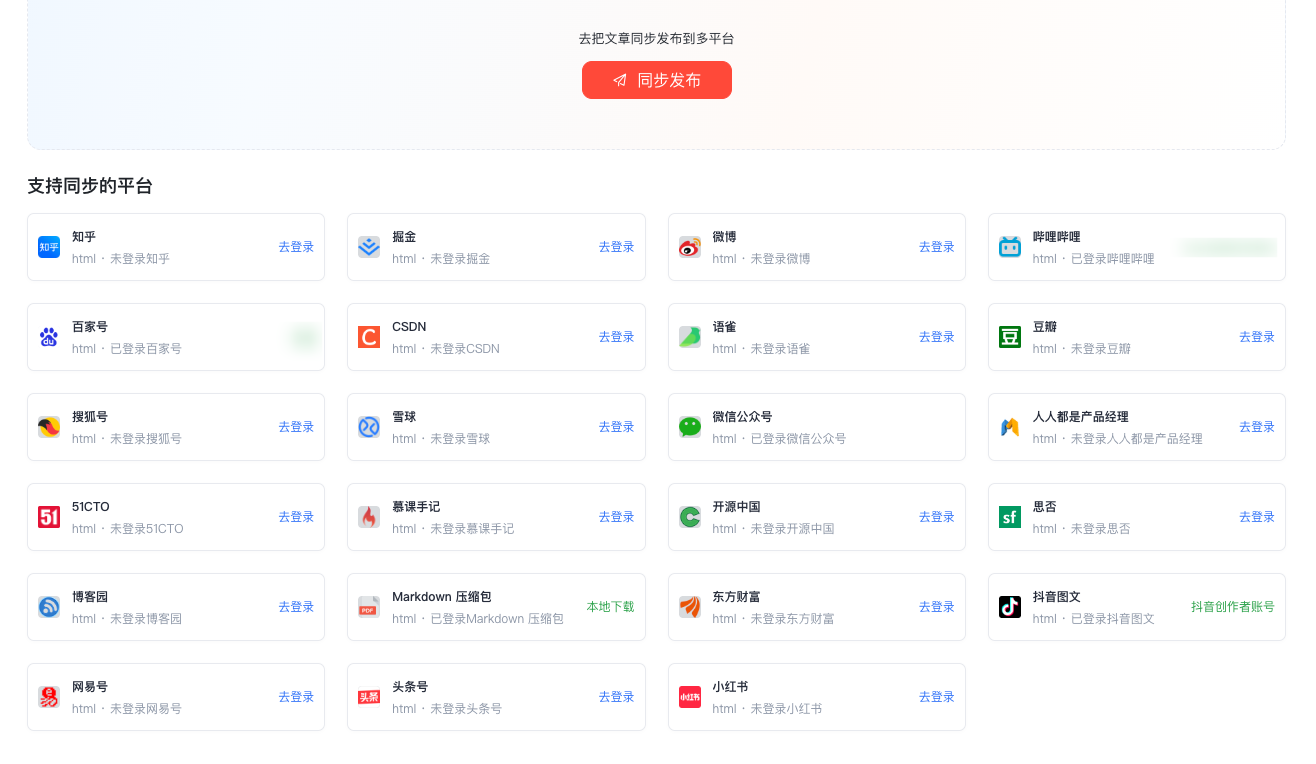1316x764 pixels.
Task: Click the 'html · 未登录雪球' status text
Action: tap(441, 439)
